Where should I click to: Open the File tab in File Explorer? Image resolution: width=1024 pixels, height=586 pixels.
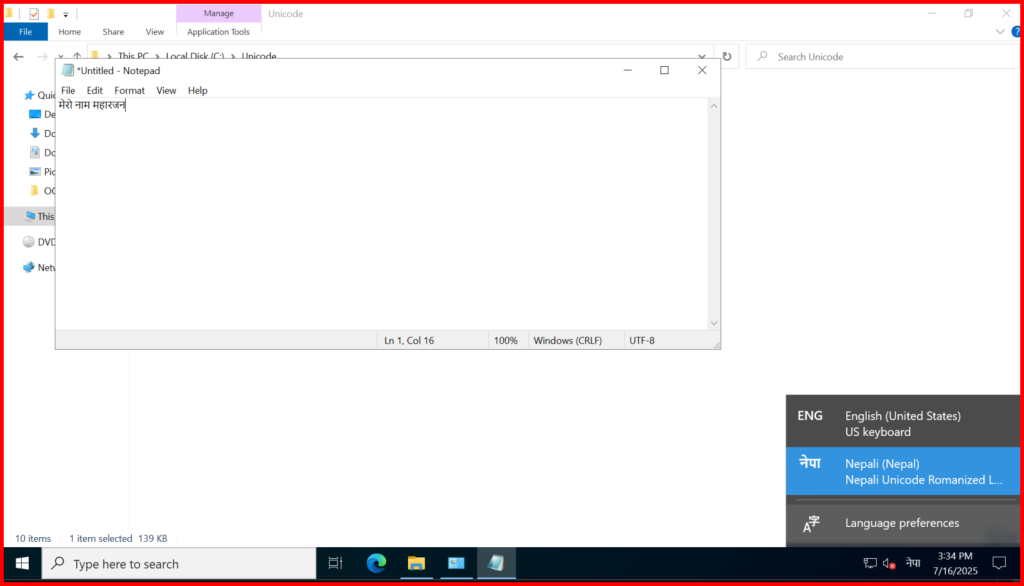(25, 31)
